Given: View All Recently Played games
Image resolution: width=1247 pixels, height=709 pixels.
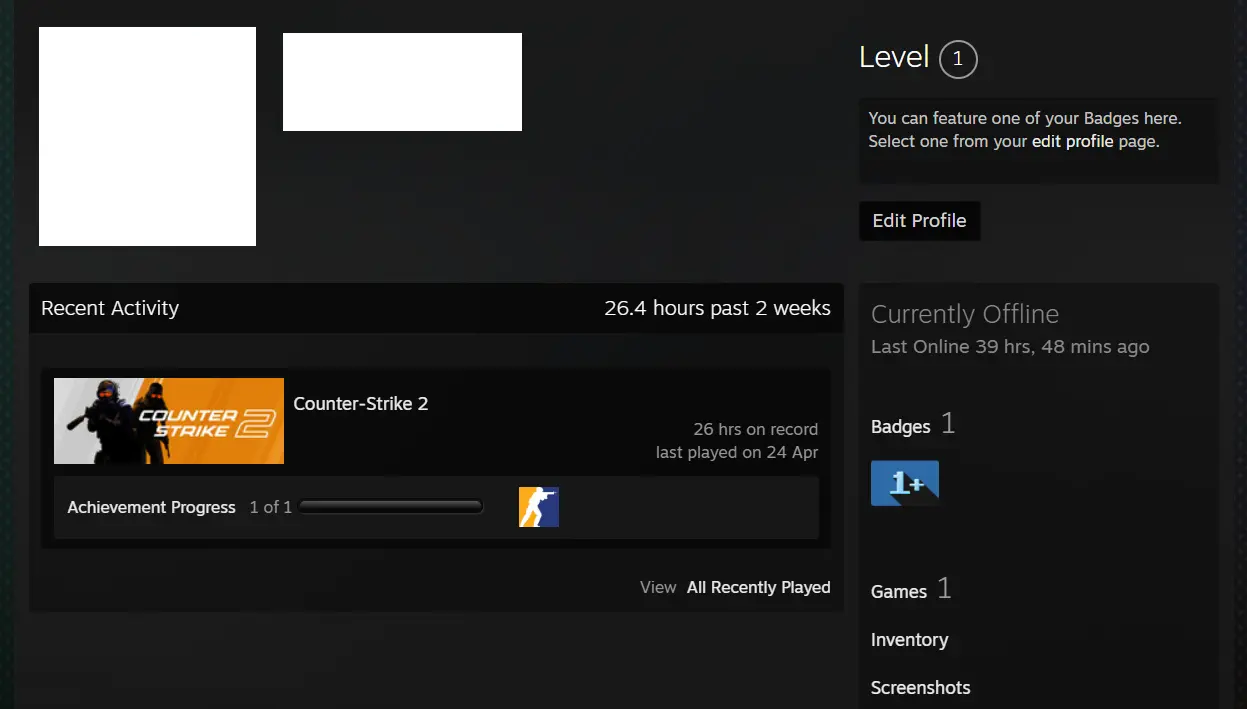Looking at the screenshot, I should [758, 588].
